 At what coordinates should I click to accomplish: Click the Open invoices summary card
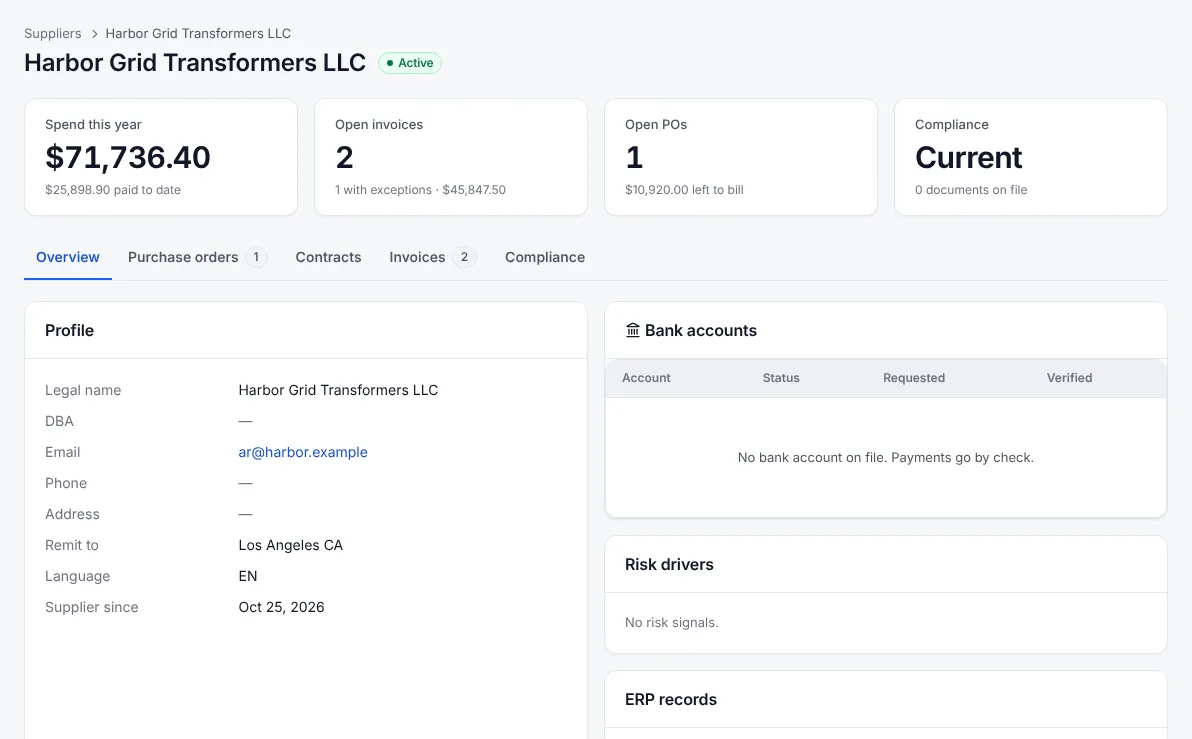pyautogui.click(x=451, y=157)
